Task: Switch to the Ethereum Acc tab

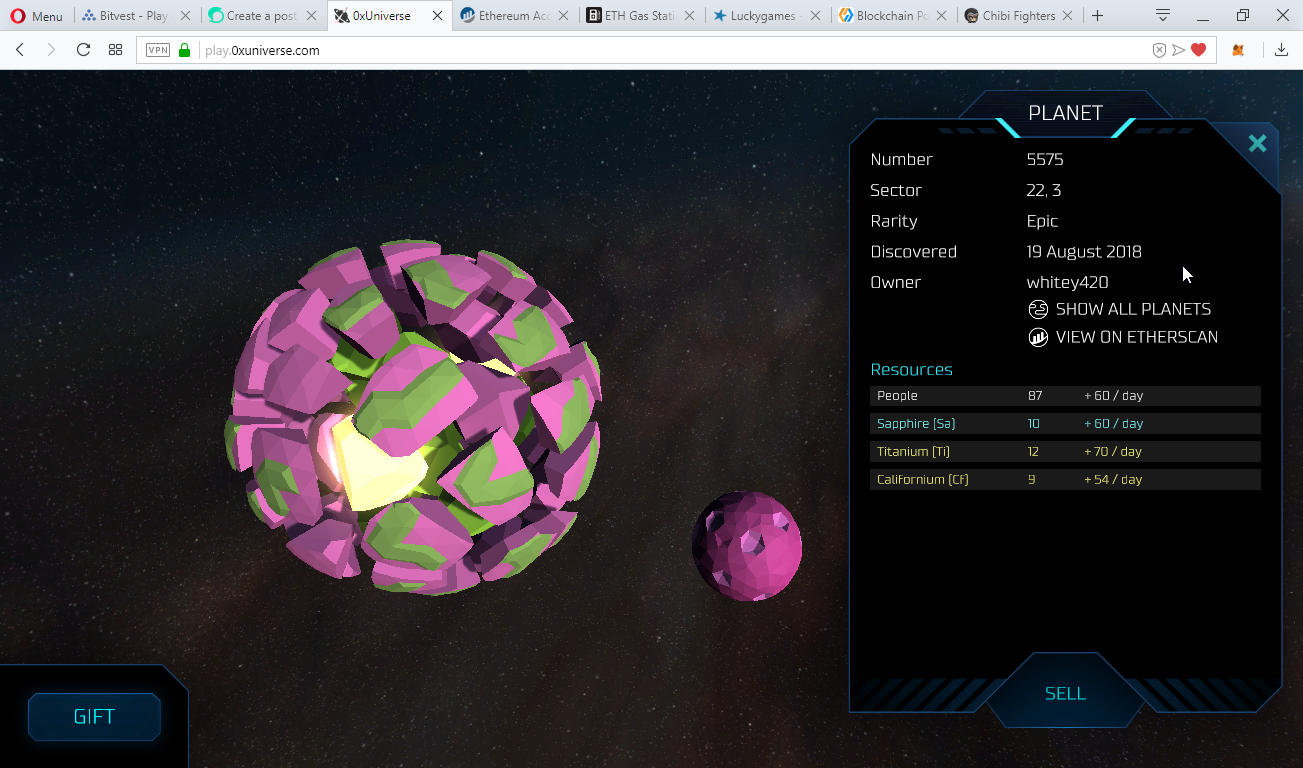Action: click(516, 16)
